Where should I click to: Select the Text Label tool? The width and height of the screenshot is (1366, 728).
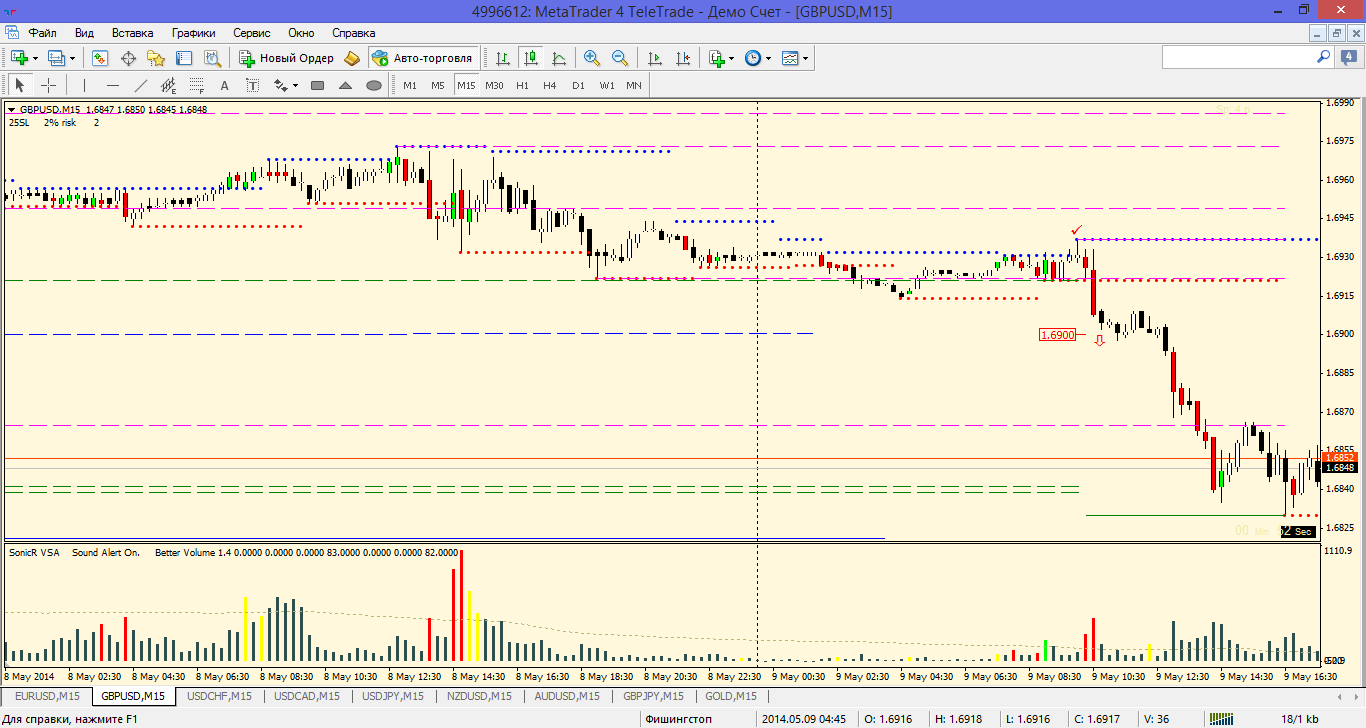[252, 85]
